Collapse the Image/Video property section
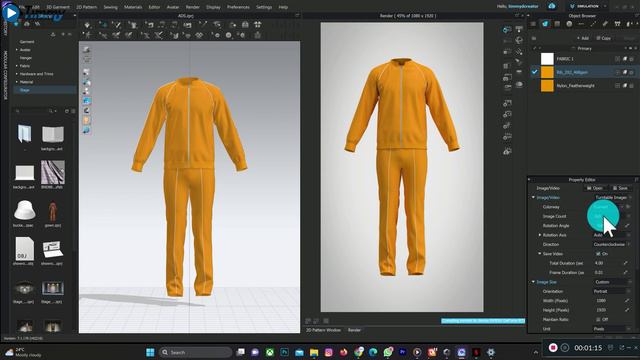The image size is (640, 360). click(x=533, y=198)
